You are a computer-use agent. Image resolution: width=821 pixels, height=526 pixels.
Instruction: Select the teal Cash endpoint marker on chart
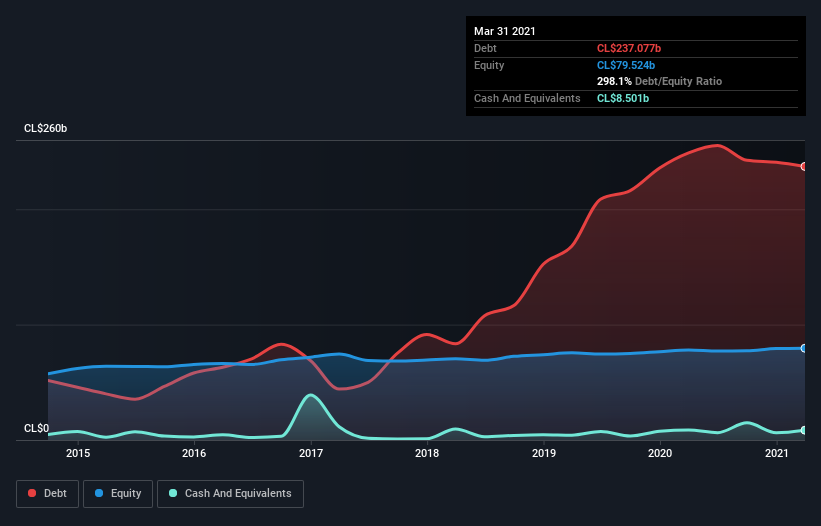pyautogui.click(x=804, y=430)
